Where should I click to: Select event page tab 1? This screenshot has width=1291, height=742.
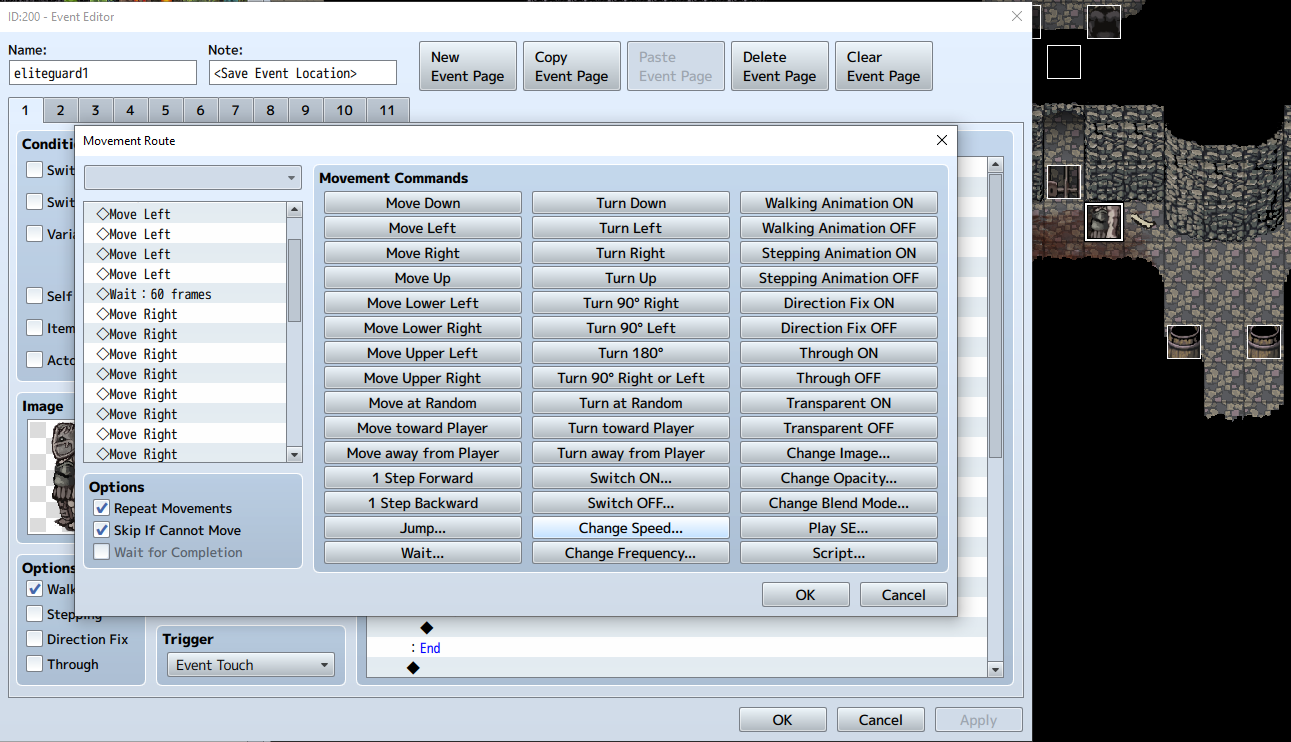tap(26, 110)
